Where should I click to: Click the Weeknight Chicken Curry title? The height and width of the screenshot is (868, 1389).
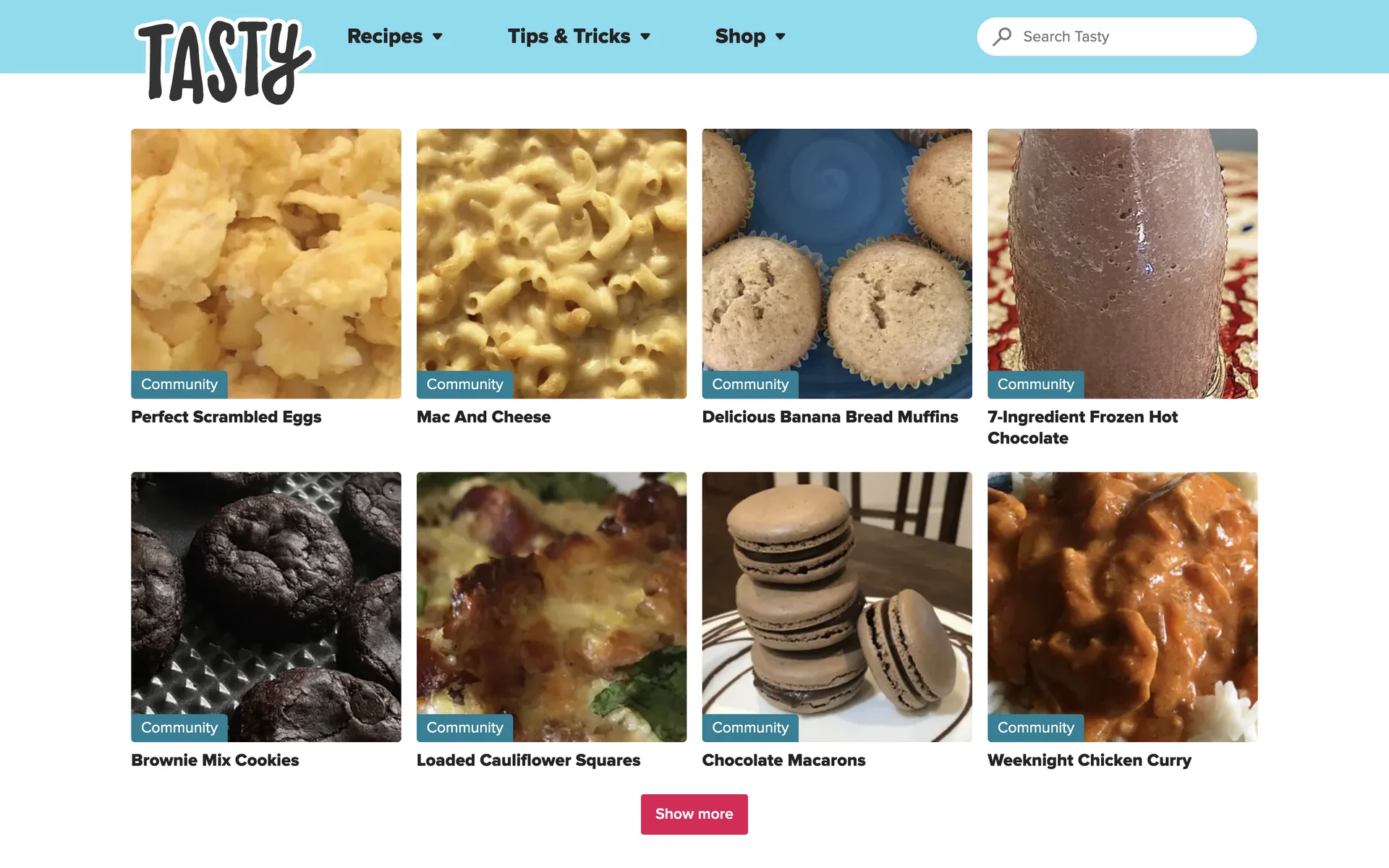point(1089,761)
